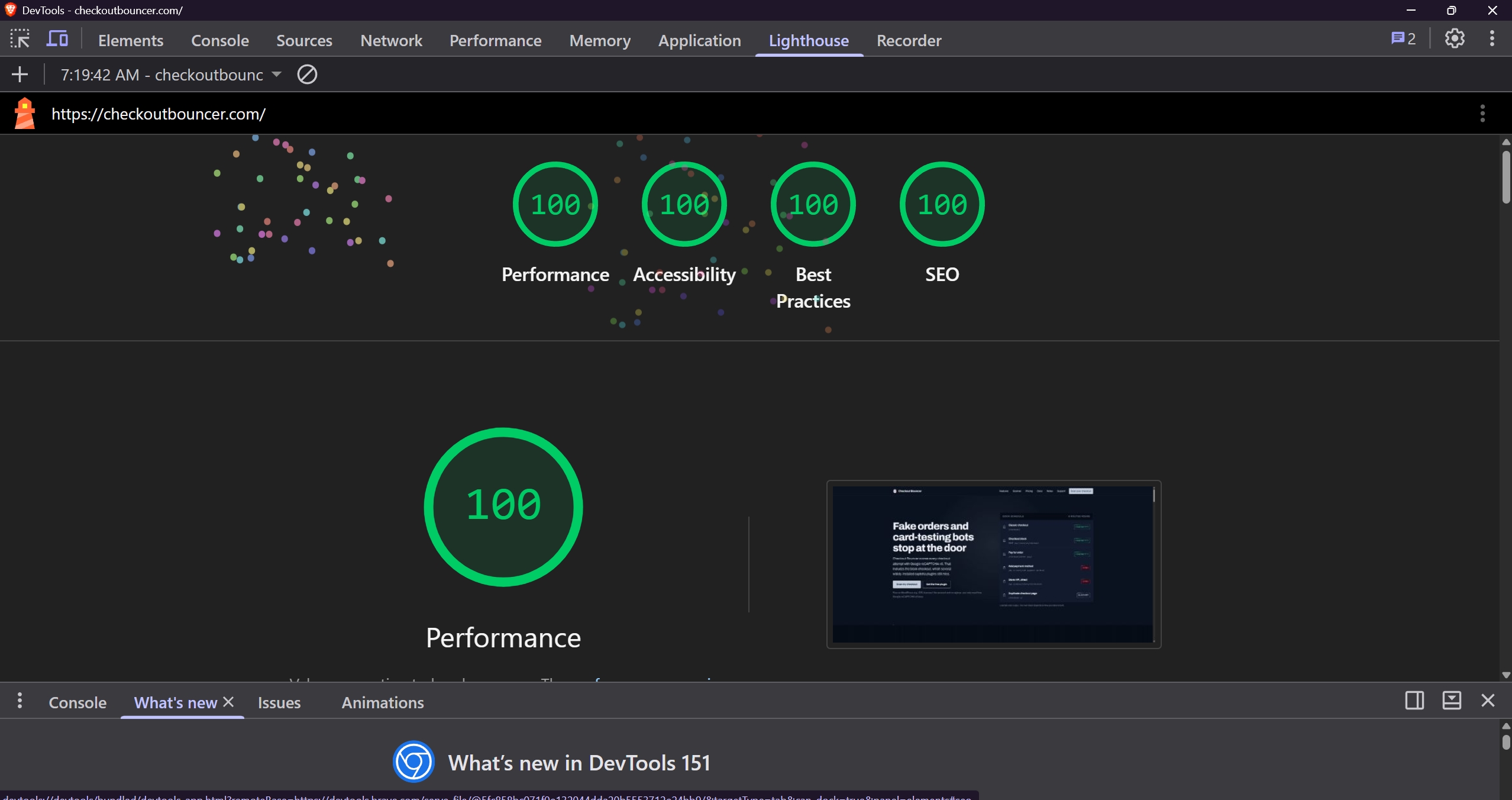Open the Application tab
The height and width of the screenshot is (800, 1512).
pyautogui.click(x=699, y=40)
